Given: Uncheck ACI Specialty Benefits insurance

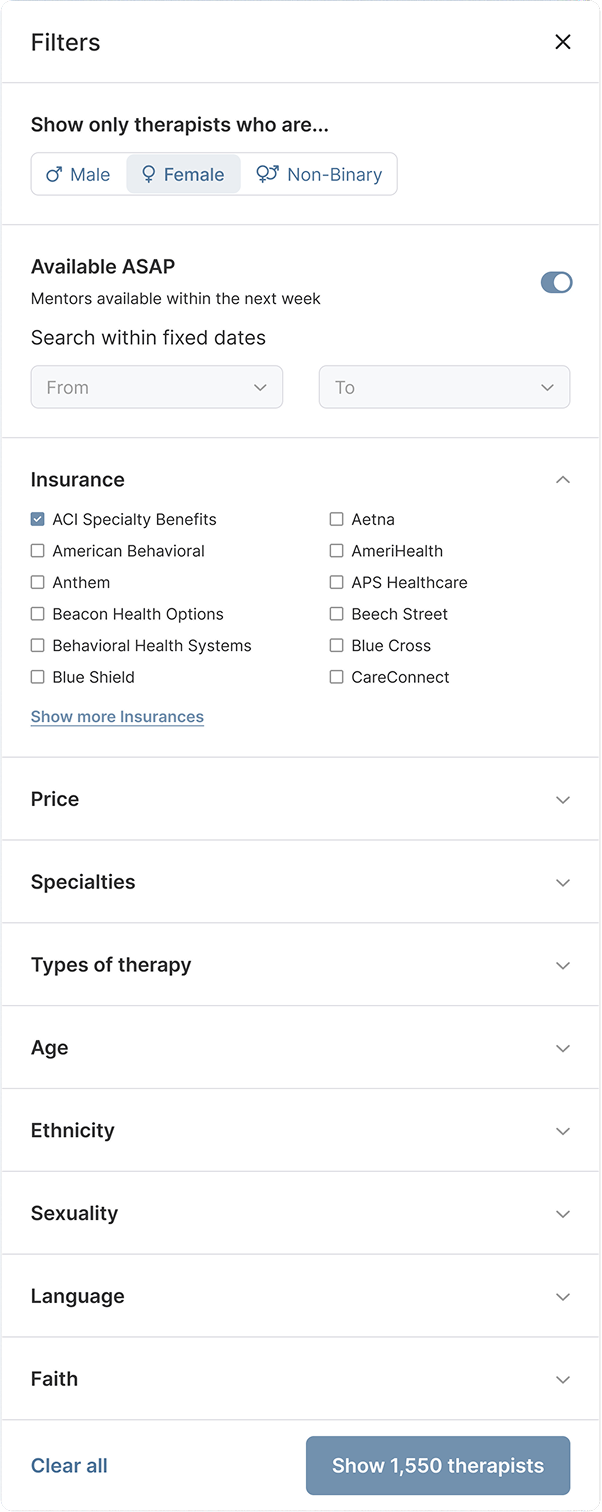Looking at the screenshot, I should coord(38,519).
